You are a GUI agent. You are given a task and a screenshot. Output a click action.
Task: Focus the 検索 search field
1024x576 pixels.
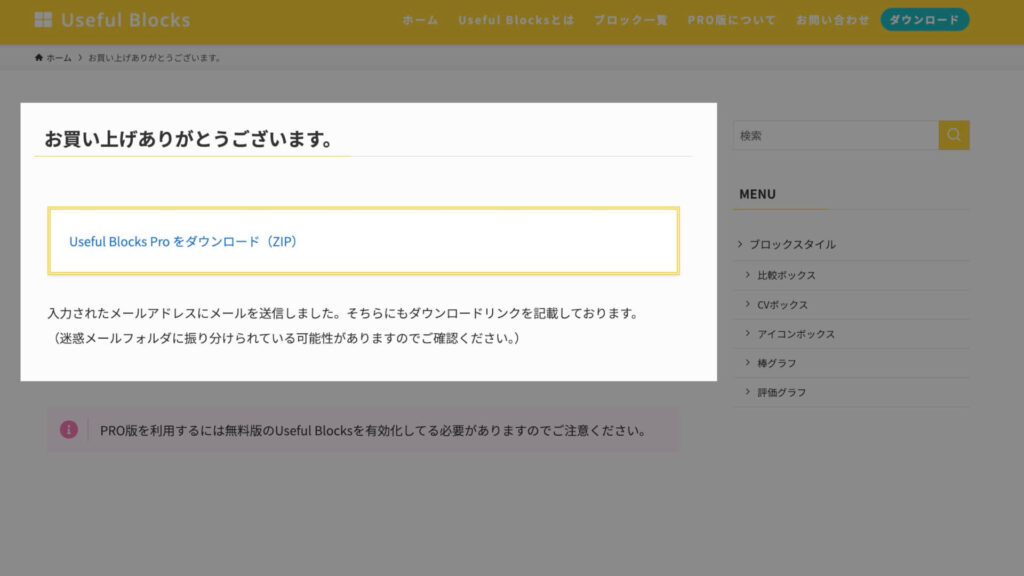click(835, 135)
